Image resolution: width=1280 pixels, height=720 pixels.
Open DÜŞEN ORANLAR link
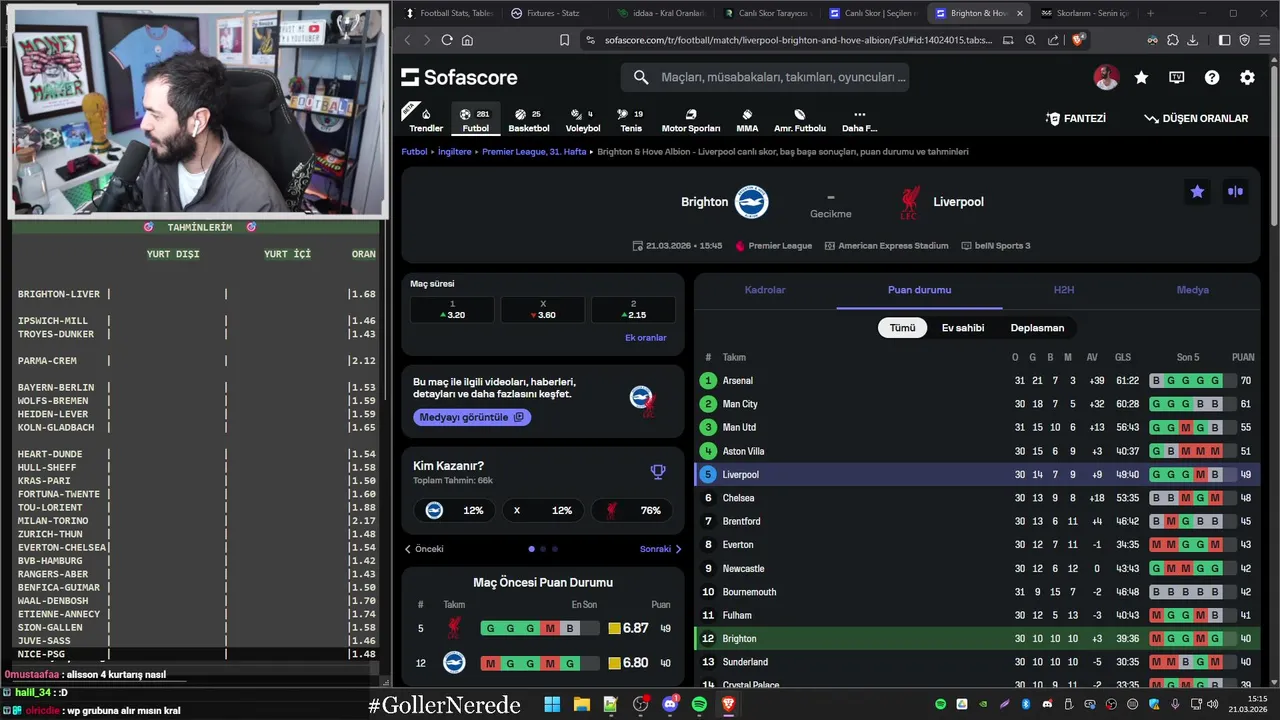pos(1196,118)
